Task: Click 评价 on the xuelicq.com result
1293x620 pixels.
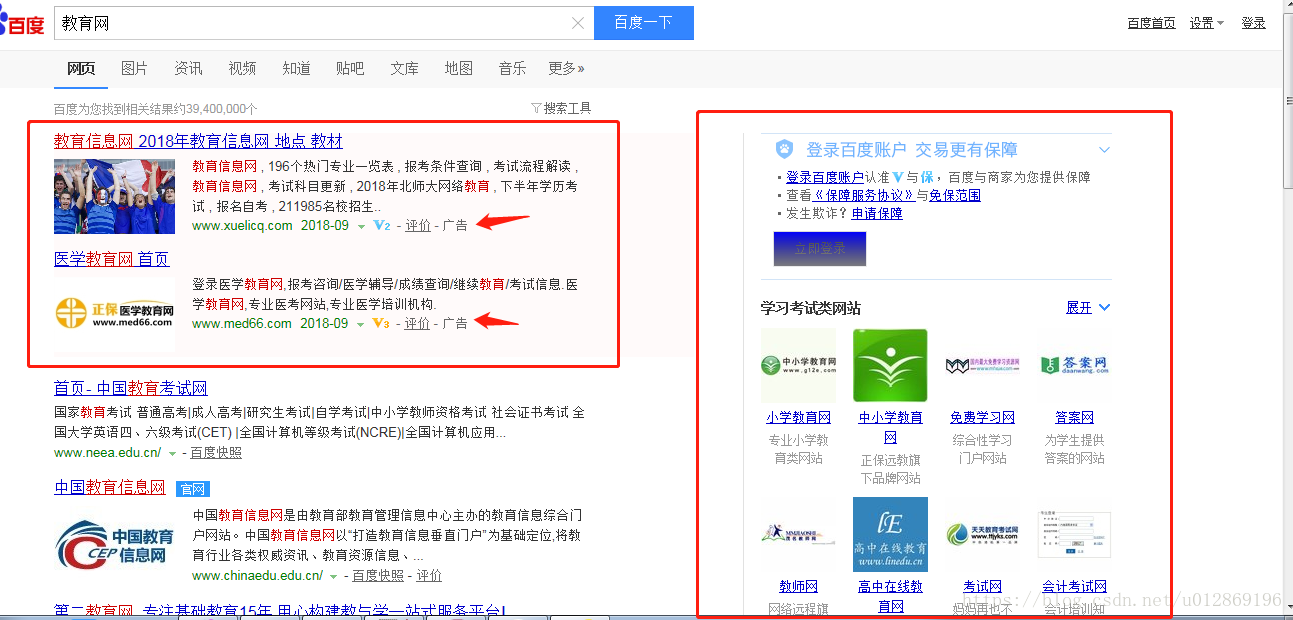Action: coord(417,226)
